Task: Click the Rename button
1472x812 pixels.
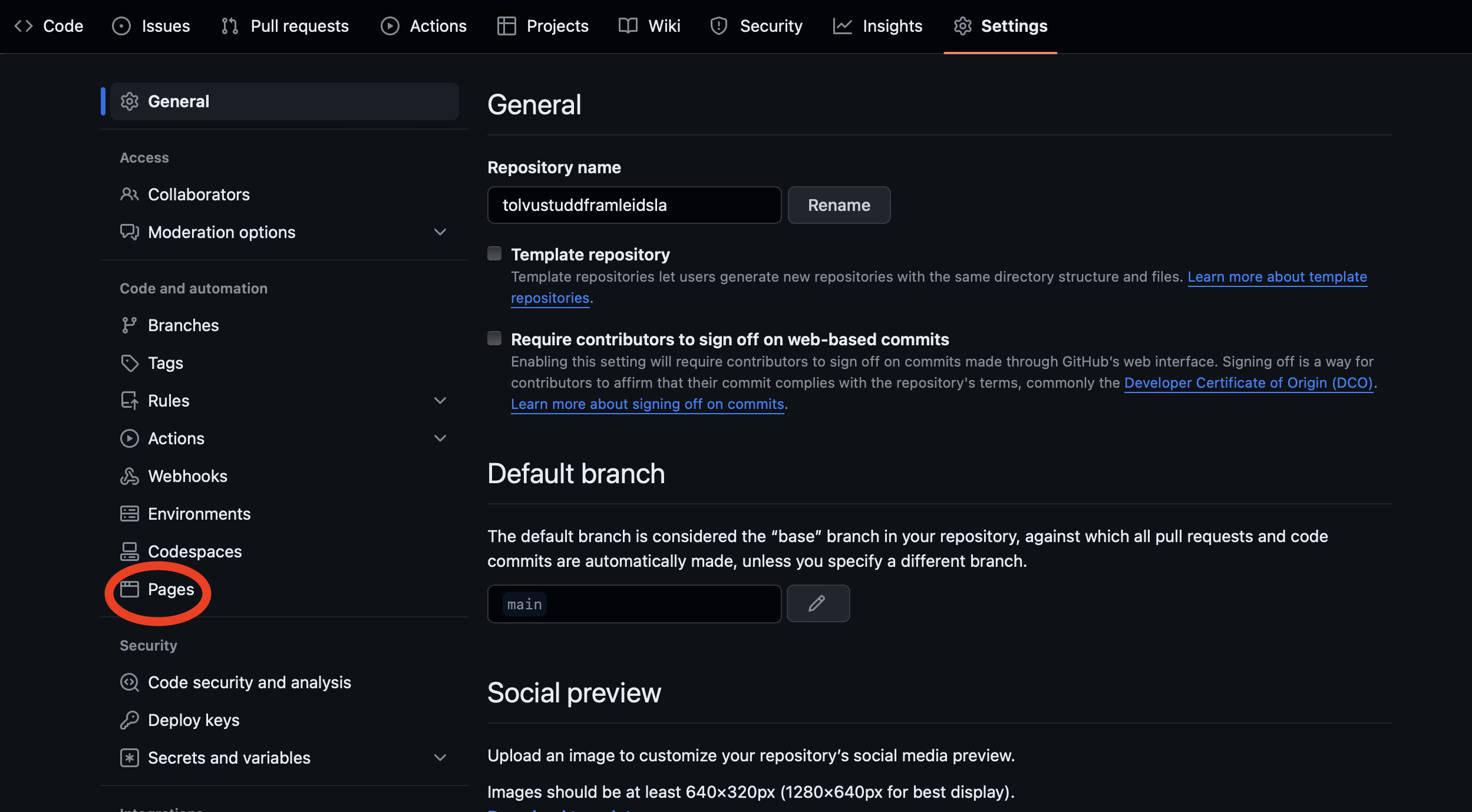Action: pyautogui.click(x=839, y=205)
